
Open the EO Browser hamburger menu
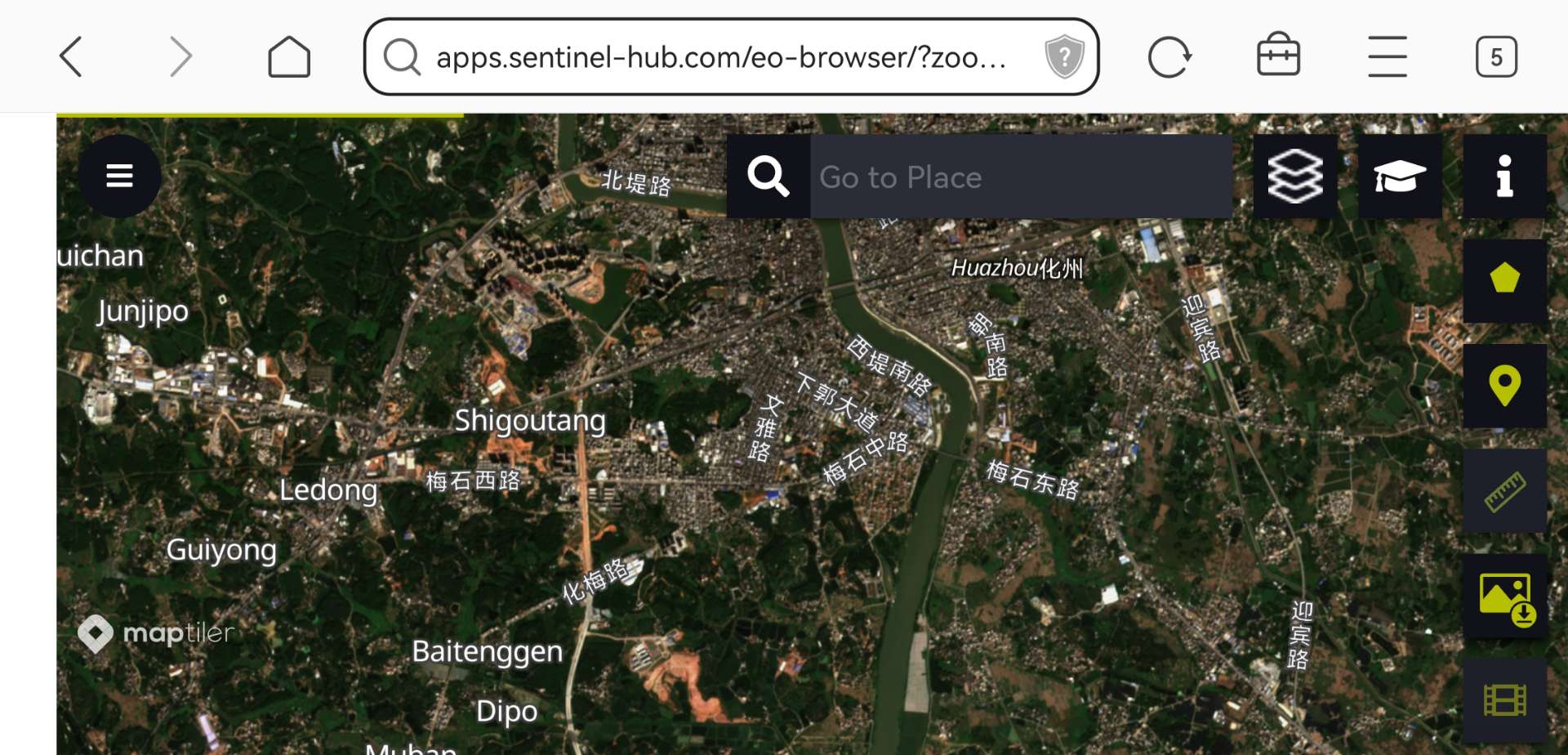coord(119,176)
